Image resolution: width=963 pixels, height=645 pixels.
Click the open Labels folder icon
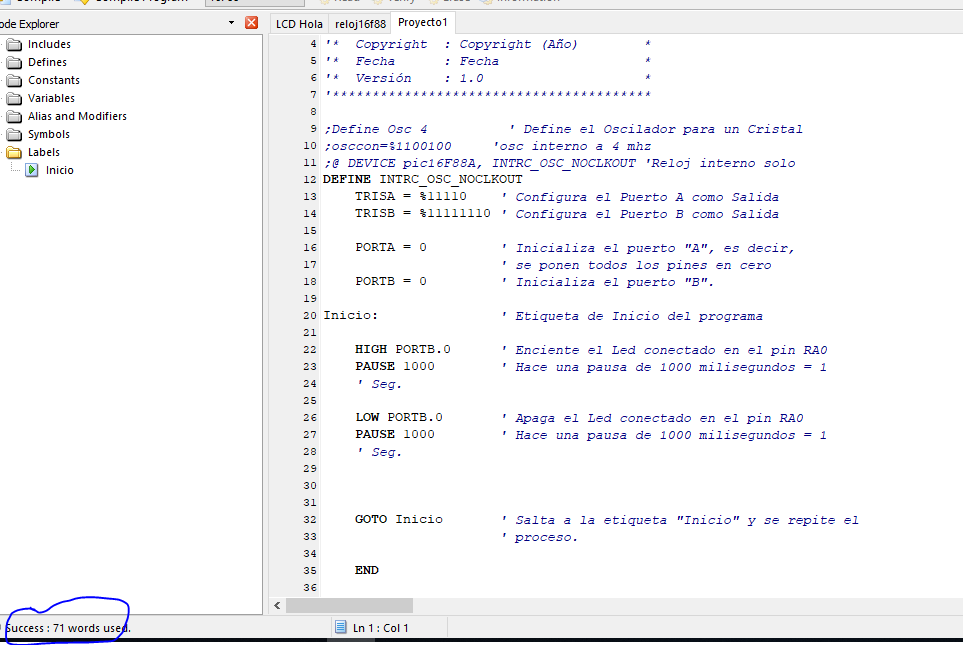click(x=14, y=152)
